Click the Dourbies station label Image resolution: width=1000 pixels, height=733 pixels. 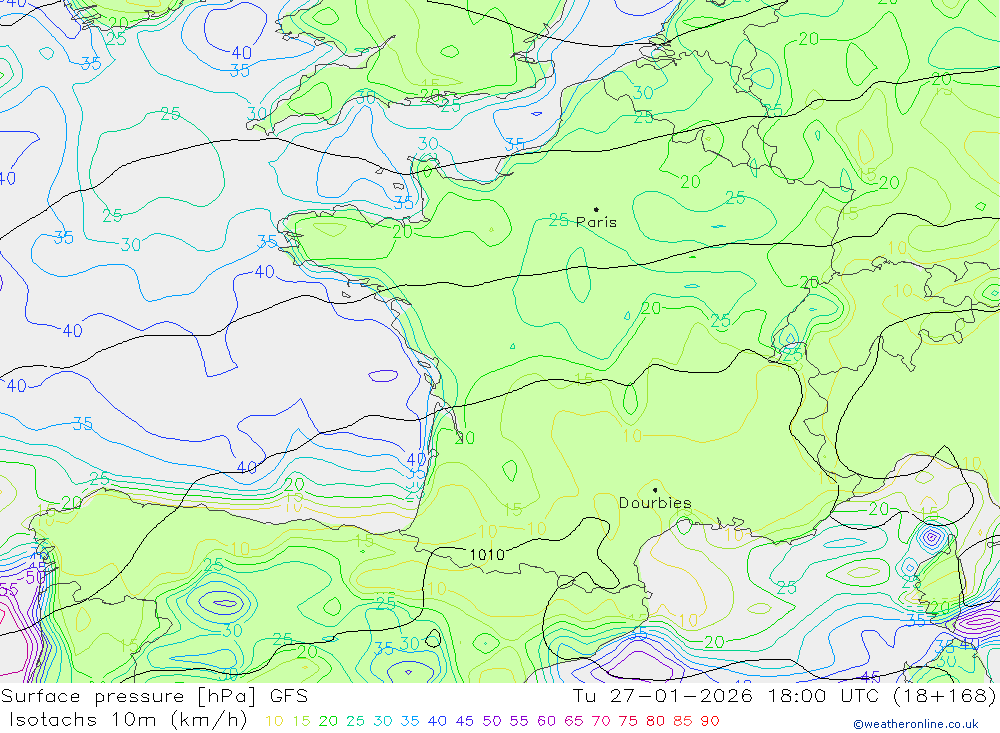point(655,503)
